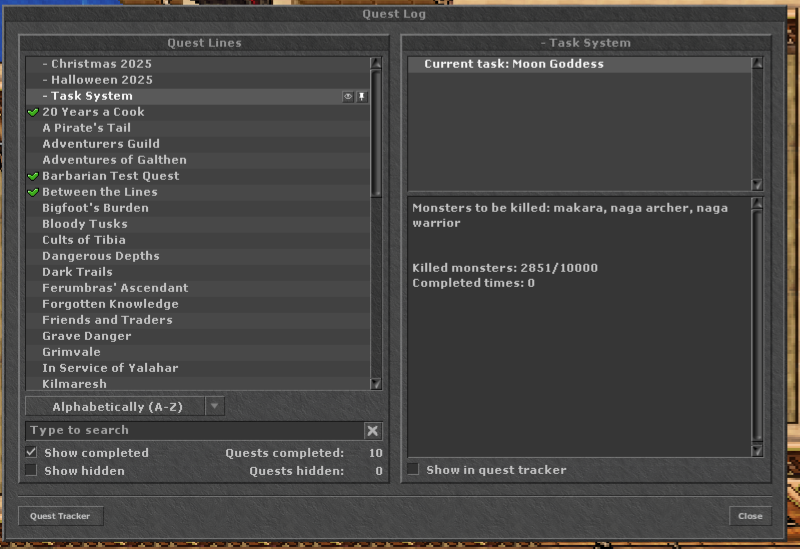Screen dimensions: 800x549
Task: Select Task System quest line
Action: click(x=198, y=96)
